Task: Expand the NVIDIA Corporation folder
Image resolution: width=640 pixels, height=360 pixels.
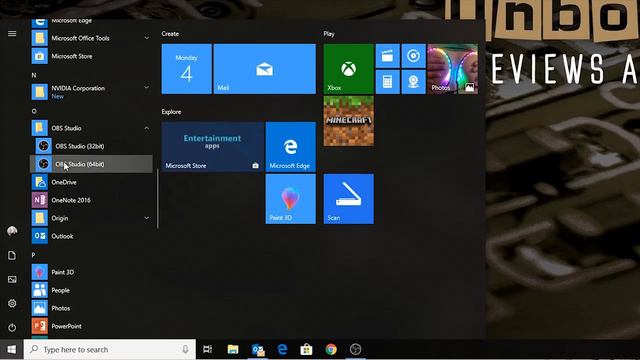Action: click(x=147, y=87)
